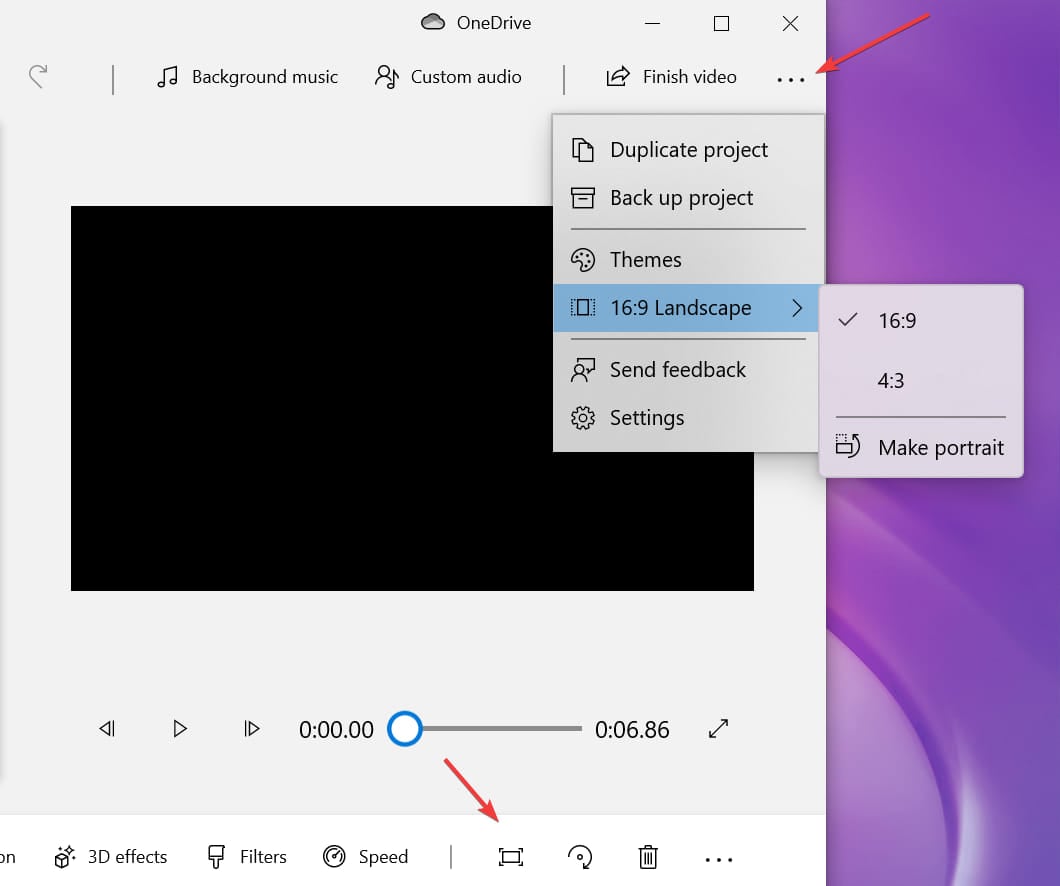Select Back up project
1060x886 pixels.
click(x=688, y=198)
